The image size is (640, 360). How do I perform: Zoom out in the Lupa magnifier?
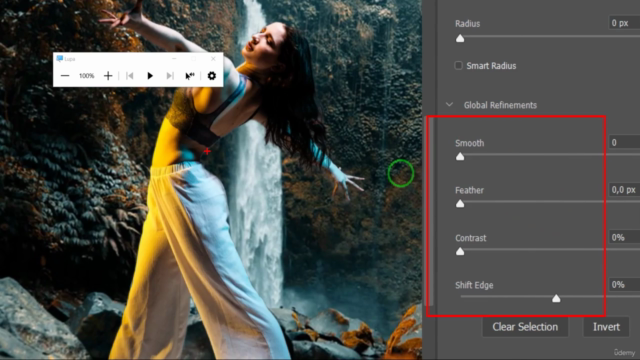point(65,76)
